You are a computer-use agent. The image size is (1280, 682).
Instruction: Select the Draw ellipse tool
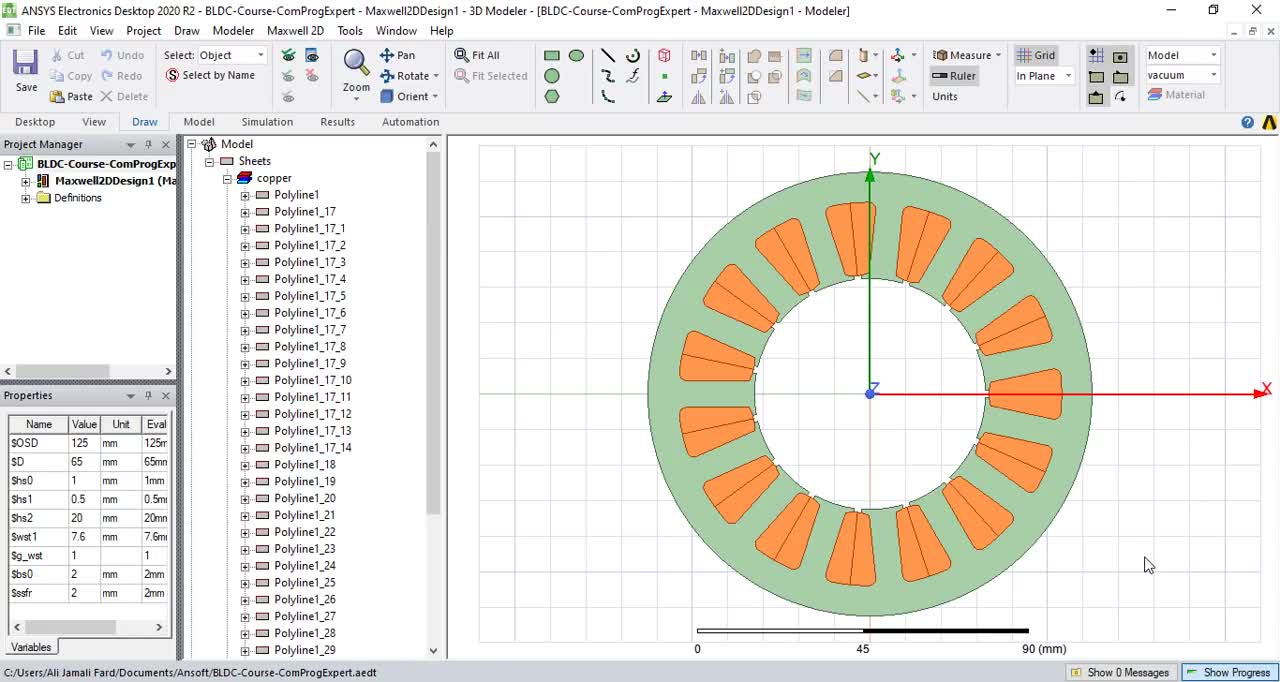click(x=576, y=55)
